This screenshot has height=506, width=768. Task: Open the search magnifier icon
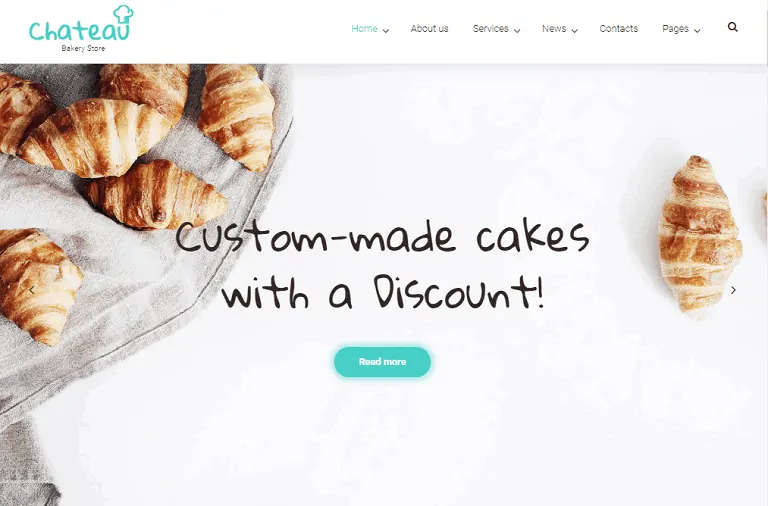732,27
